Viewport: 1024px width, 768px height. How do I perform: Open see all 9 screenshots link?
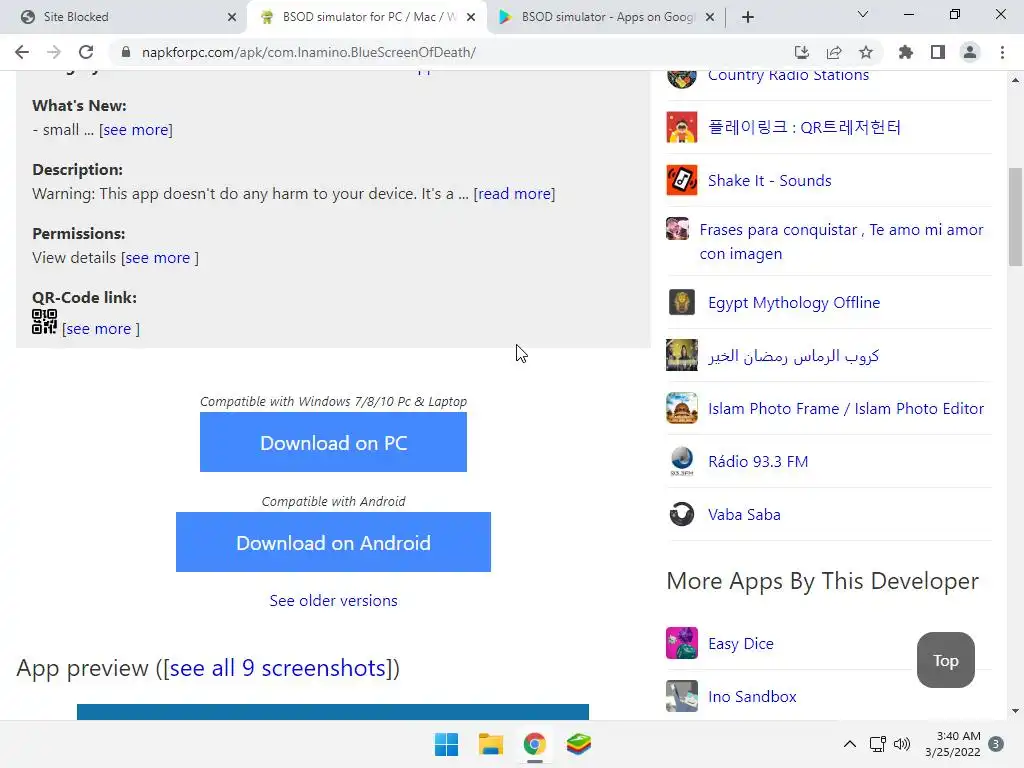click(278, 668)
